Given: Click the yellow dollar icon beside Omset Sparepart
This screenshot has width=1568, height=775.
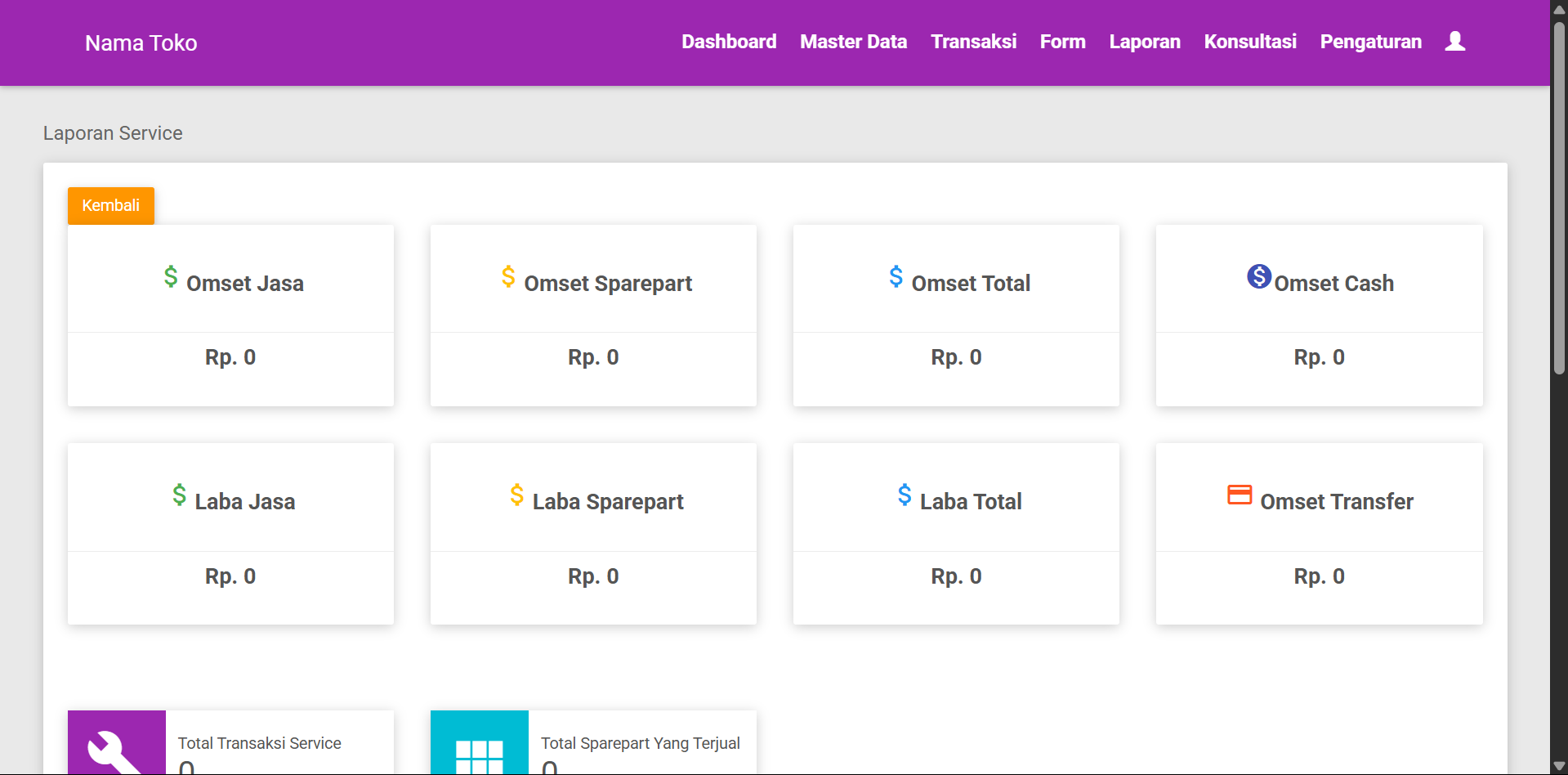Looking at the screenshot, I should pos(508,277).
